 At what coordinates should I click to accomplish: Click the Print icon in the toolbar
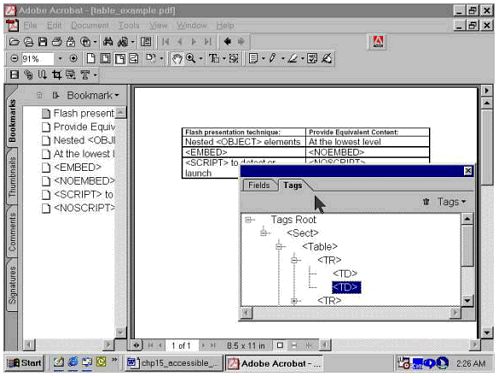pos(57,42)
